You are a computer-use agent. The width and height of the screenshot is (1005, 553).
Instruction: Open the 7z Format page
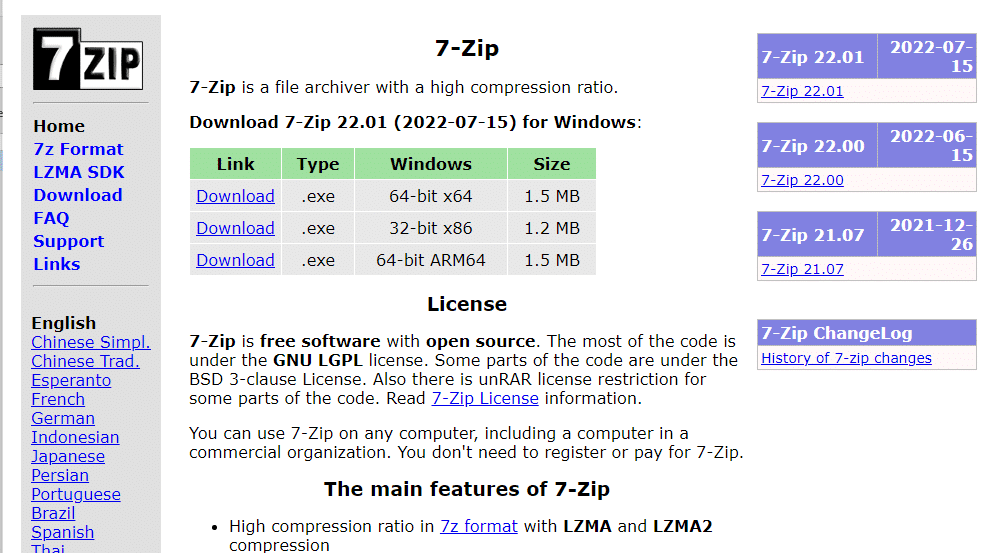coord(78,149)
